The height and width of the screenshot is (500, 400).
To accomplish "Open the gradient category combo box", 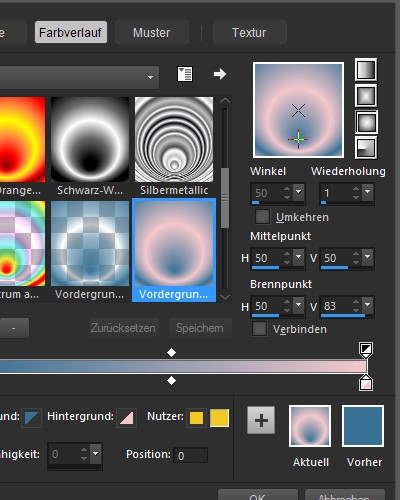I will (x=79, y=77).
